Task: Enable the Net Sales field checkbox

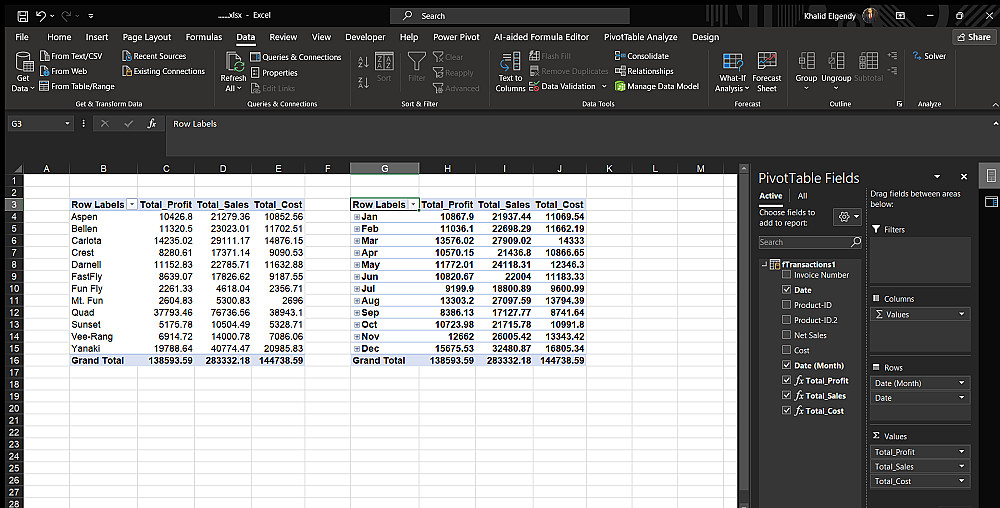Action: point(786,335)
